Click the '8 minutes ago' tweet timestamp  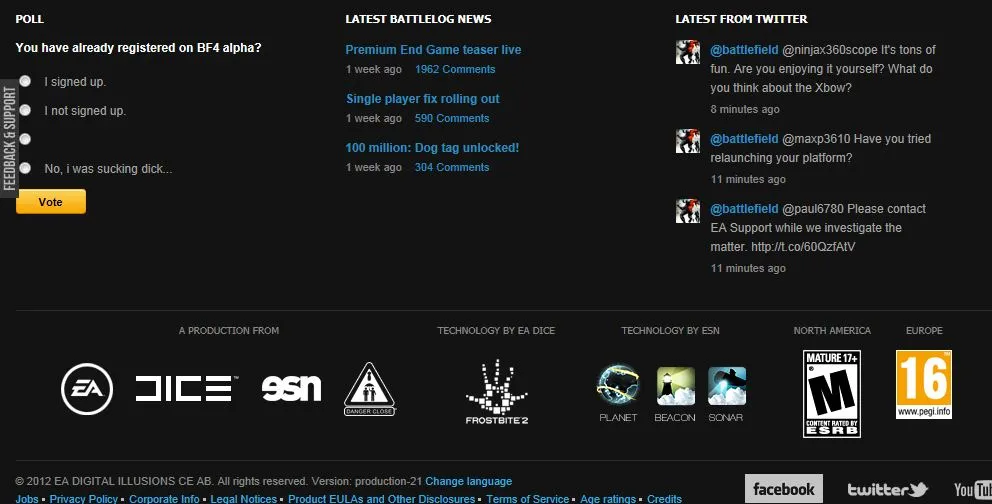click(x=745, y=109)
